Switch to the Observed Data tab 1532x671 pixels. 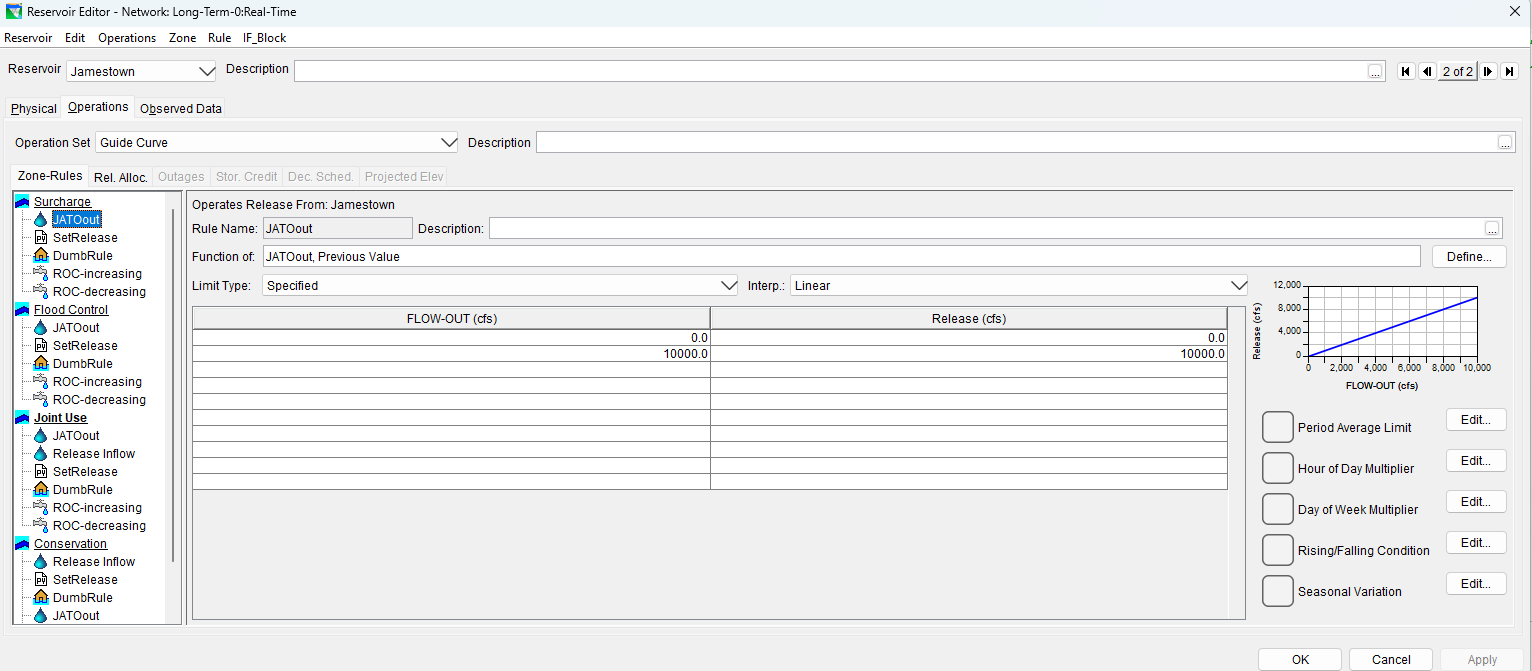pos(181,108)
